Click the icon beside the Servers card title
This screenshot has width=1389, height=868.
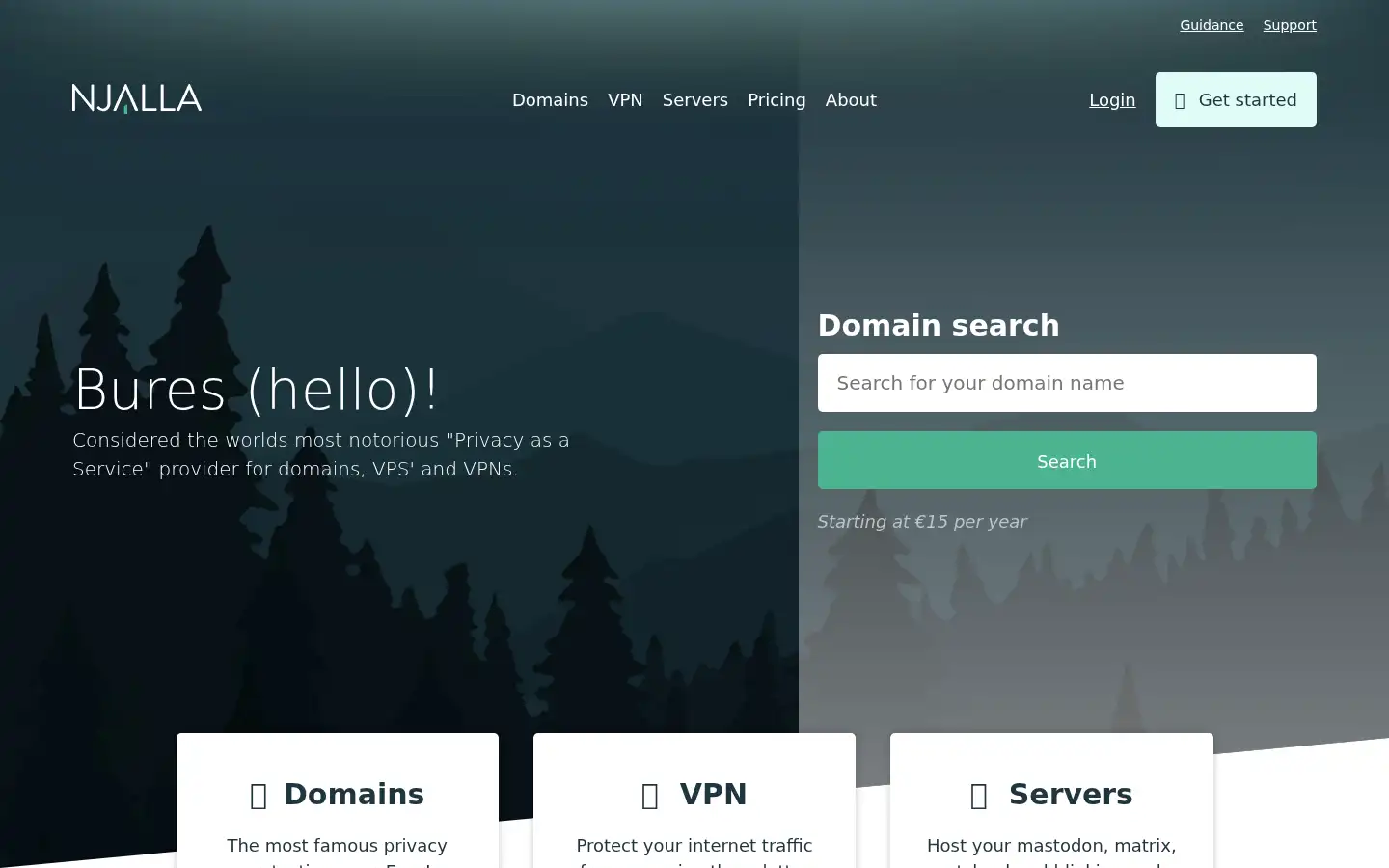pos(979,796)
